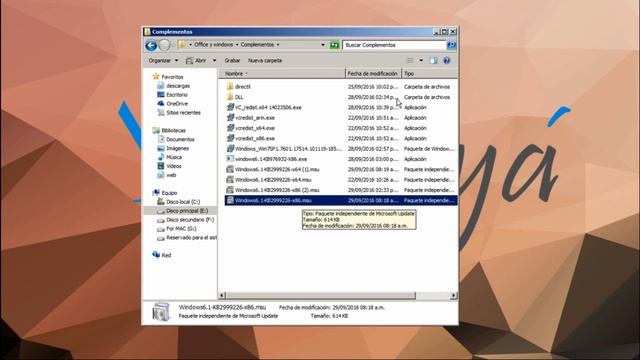
Task: Open Red in the navigation pane
Action: [166, 255]
